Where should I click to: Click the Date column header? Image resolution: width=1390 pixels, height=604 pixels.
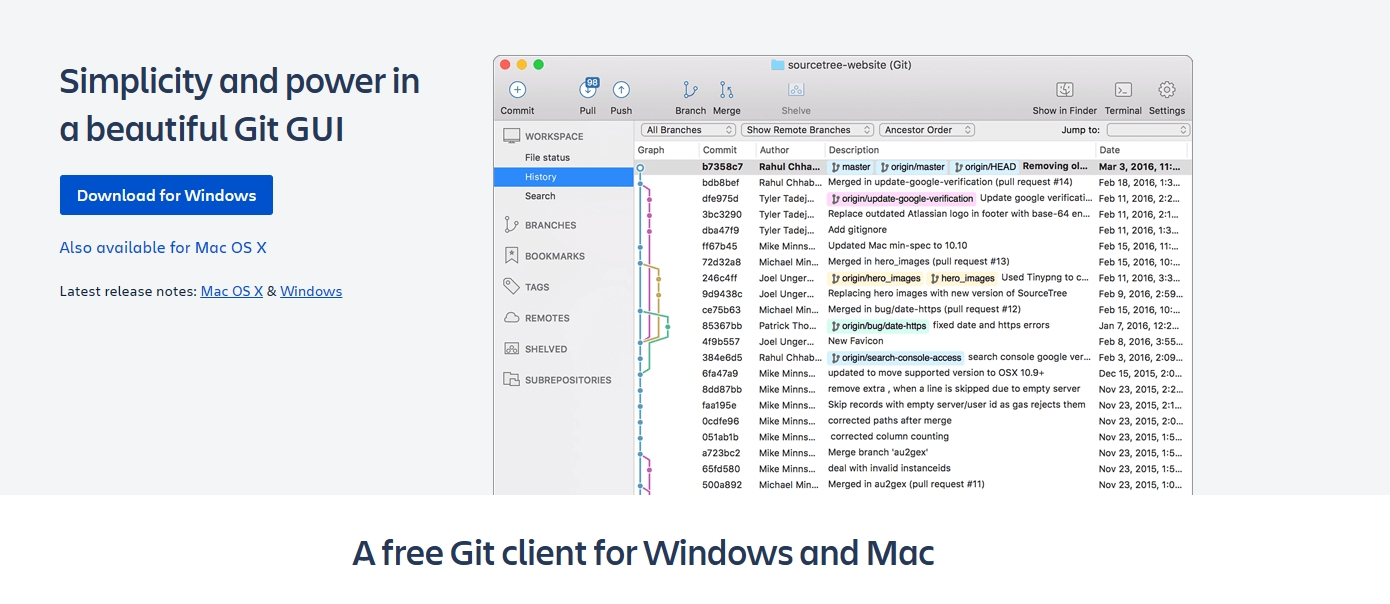(1110, 150)
